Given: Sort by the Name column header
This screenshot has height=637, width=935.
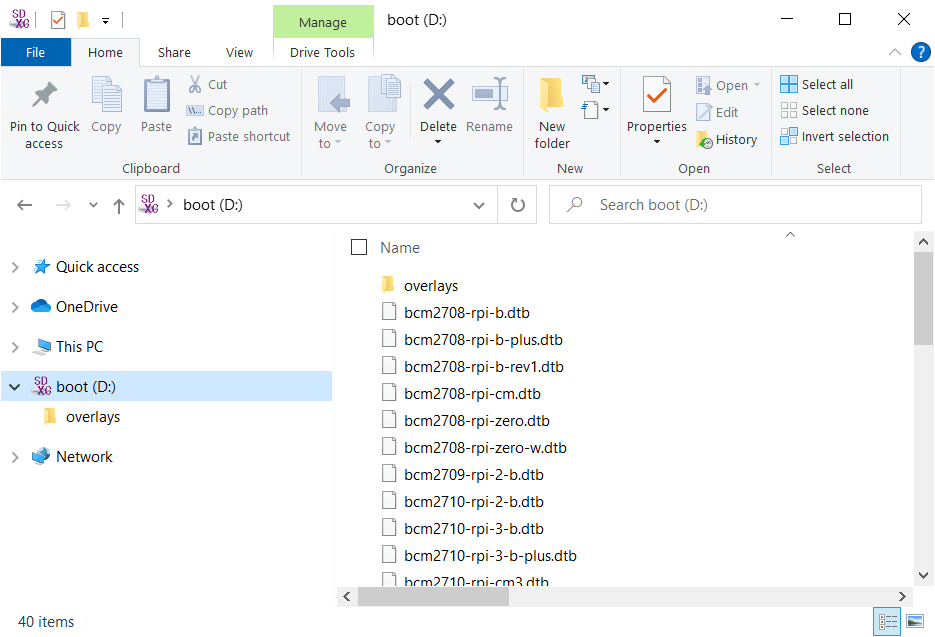Looking at the screenshot, I should pos(400,248).
